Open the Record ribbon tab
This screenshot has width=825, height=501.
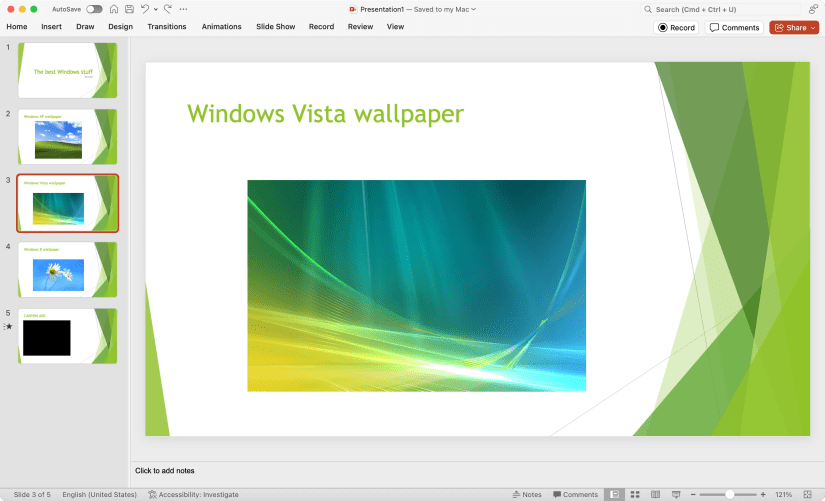[321, 26]
